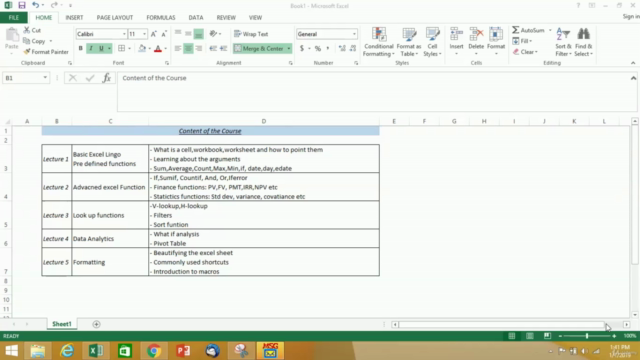The width and height of the screenshot is (640, 360).
Task: Decrease font size with the small A icon
Action: (164, 34)
